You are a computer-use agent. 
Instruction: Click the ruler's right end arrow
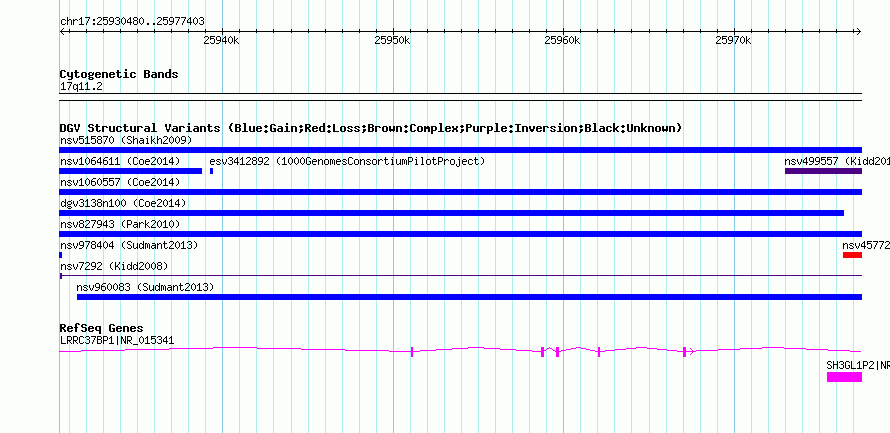[x=859, y=32]
